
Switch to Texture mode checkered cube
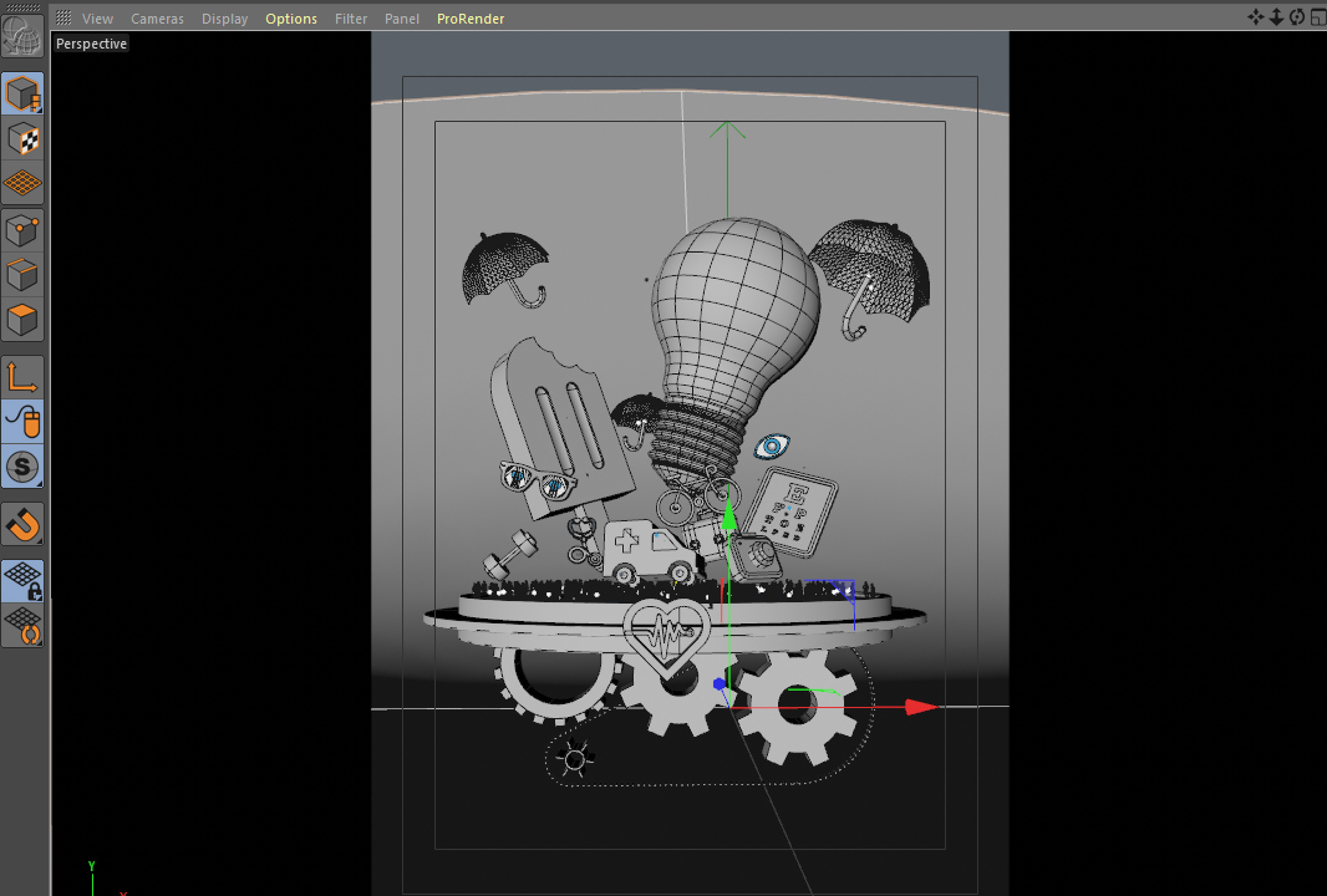[22, 139]
